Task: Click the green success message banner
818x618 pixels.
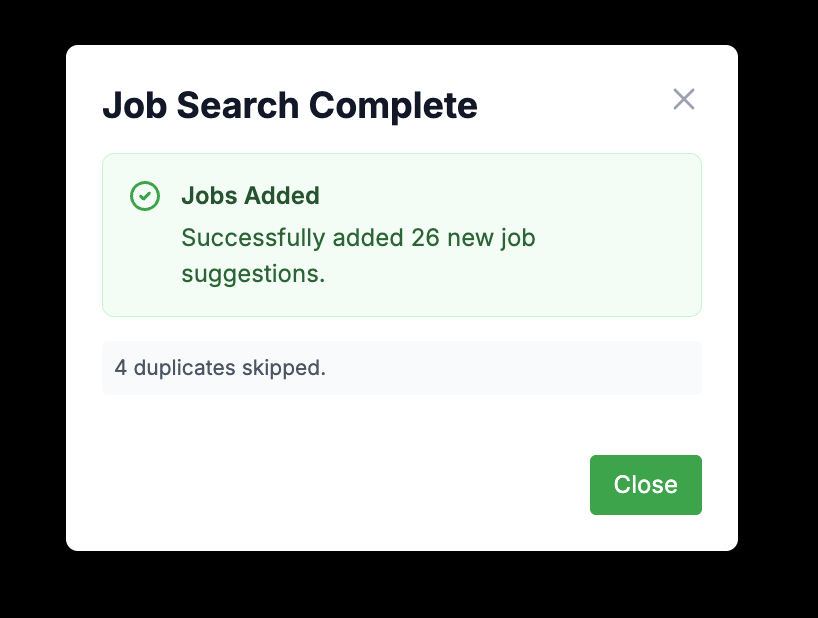Action: click(x=400, y=235)
